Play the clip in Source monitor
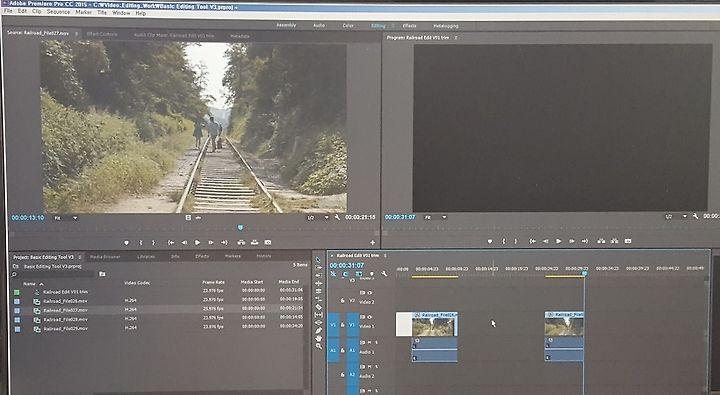 (x=197, y=242)
